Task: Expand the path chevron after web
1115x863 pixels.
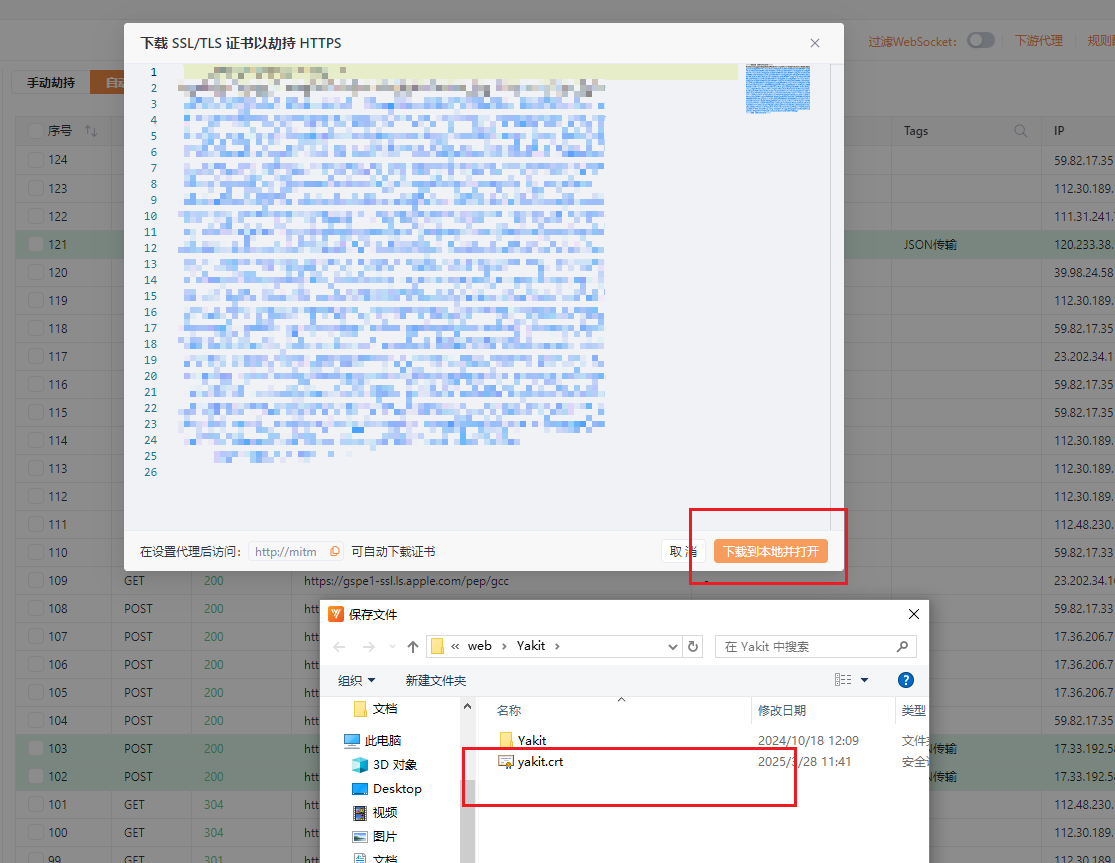Action: [504, 646]
